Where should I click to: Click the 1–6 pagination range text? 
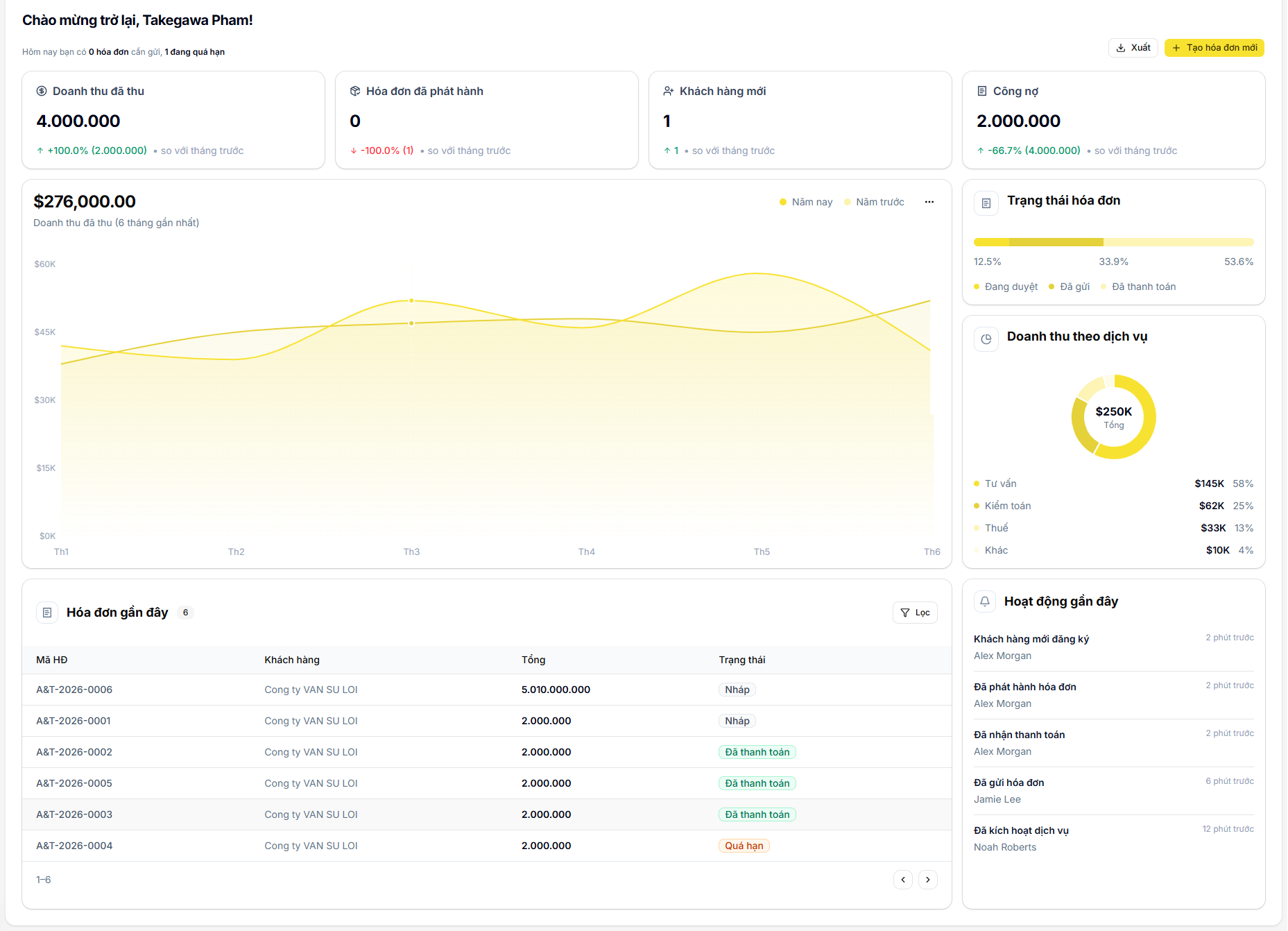point(43,880)
